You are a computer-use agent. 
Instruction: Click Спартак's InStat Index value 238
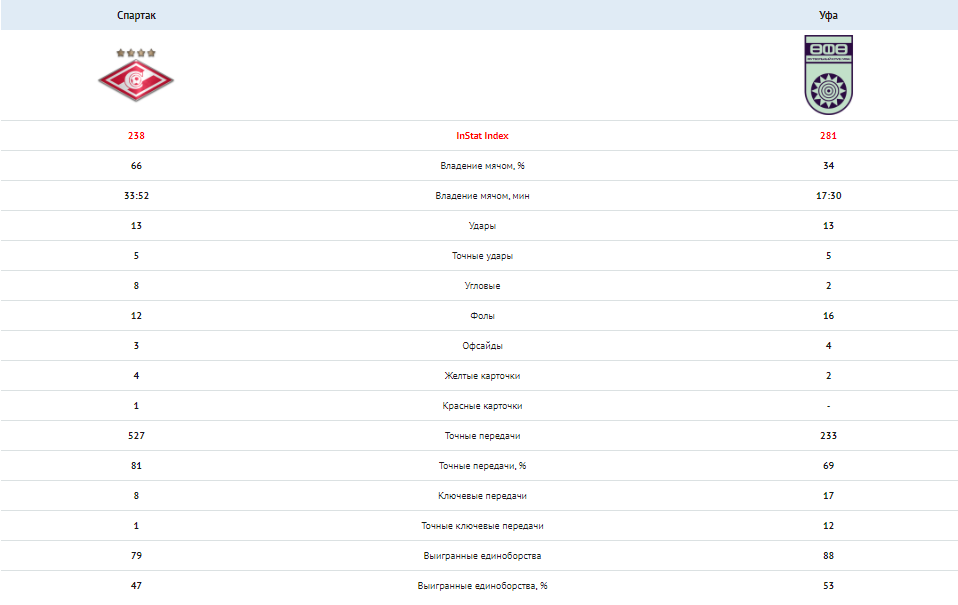136,136
